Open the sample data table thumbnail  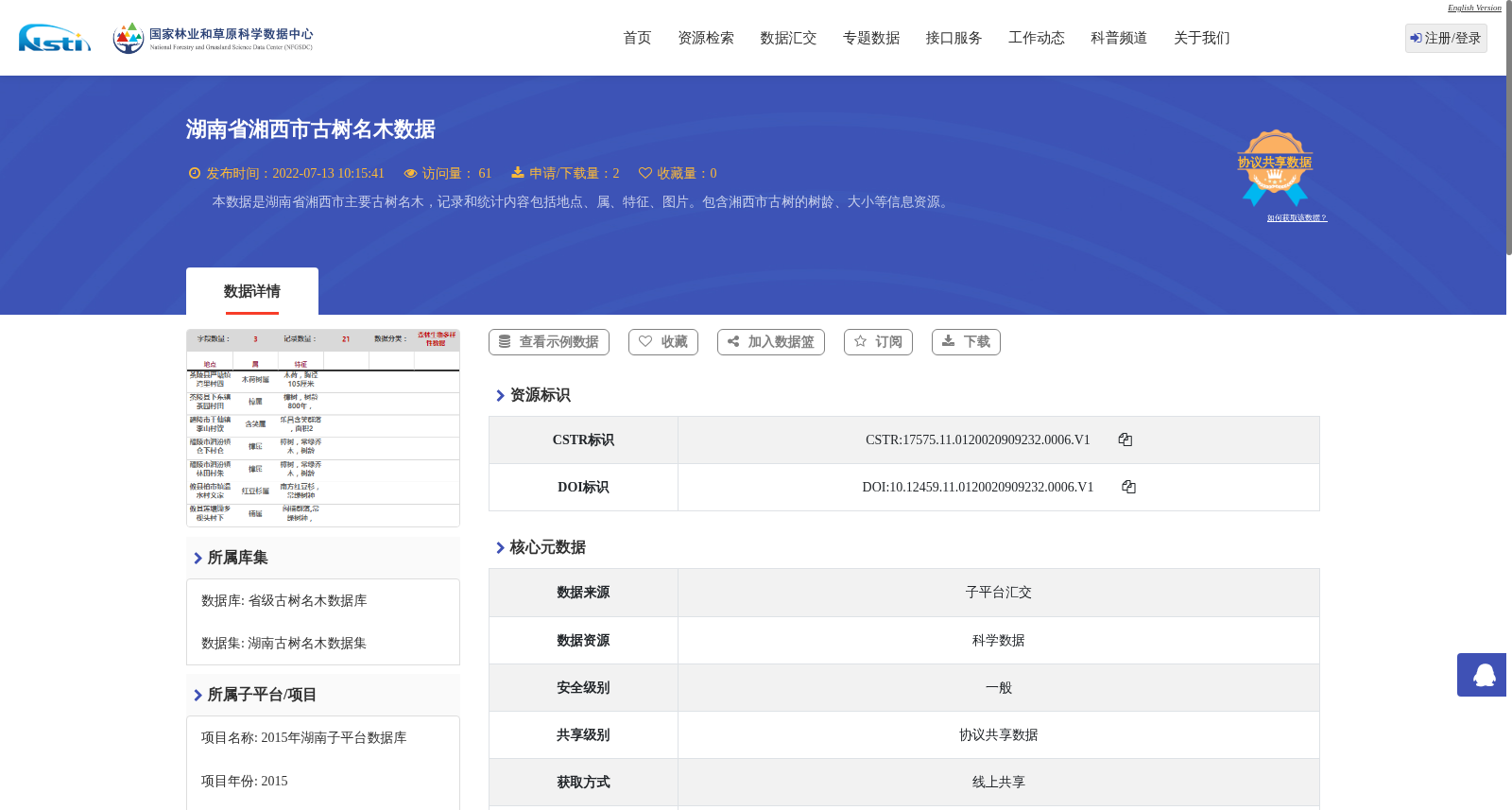[323, 428]
